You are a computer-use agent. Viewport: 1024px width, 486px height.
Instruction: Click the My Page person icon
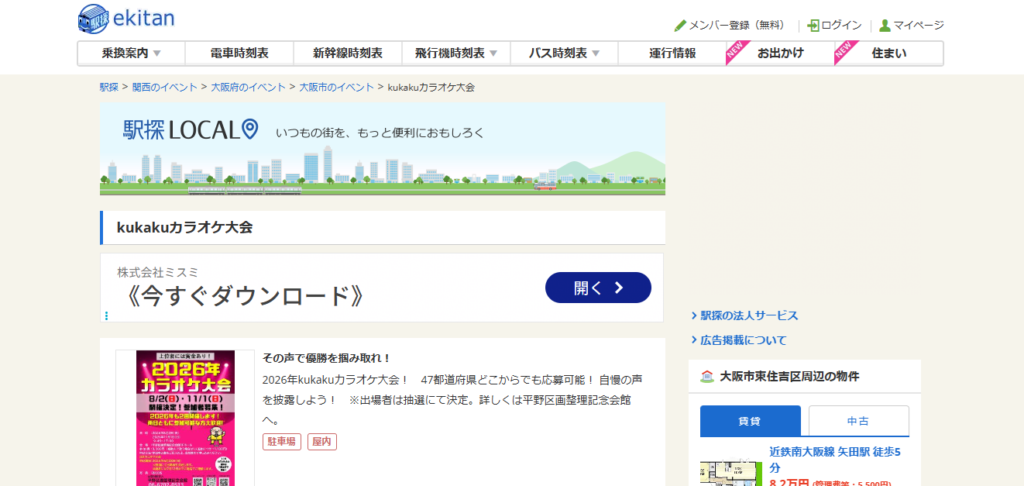coord(884,25)
